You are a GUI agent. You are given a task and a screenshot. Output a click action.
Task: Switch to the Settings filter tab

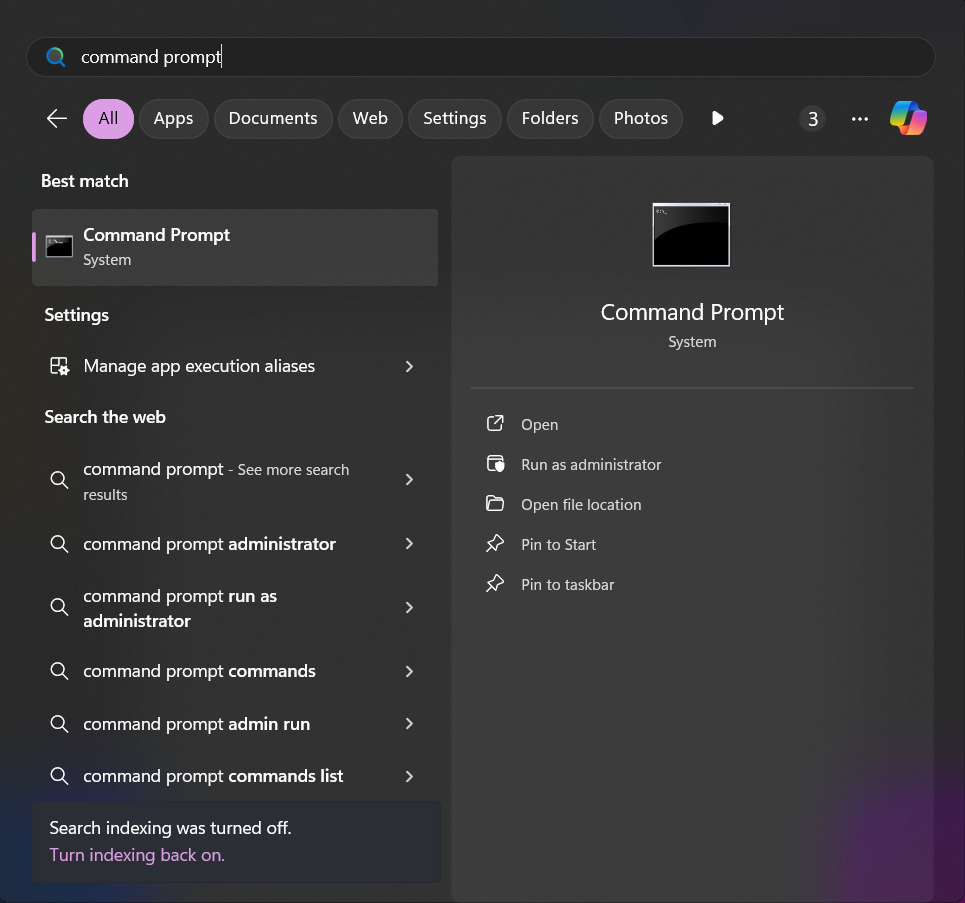454,118
